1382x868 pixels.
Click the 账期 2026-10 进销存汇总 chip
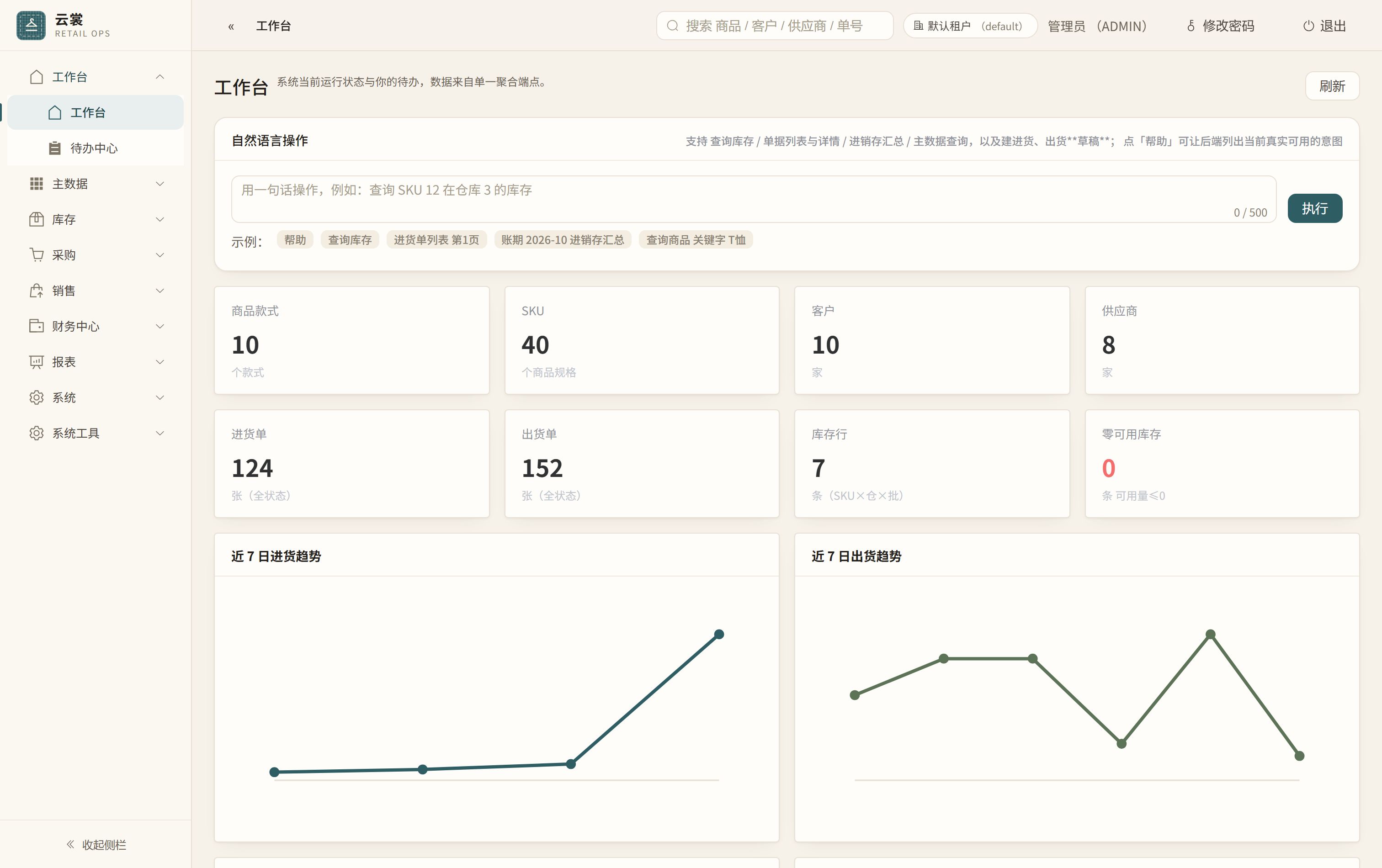563,240
